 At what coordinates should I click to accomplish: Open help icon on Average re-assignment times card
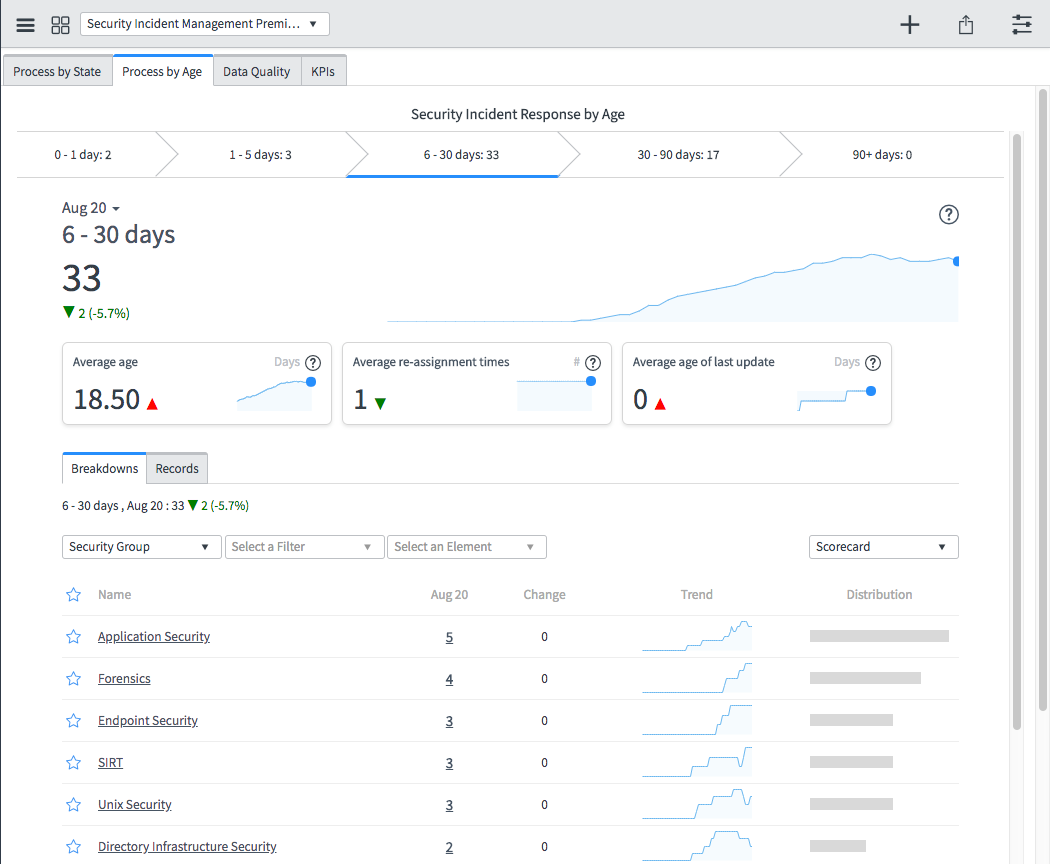[593, 362]
